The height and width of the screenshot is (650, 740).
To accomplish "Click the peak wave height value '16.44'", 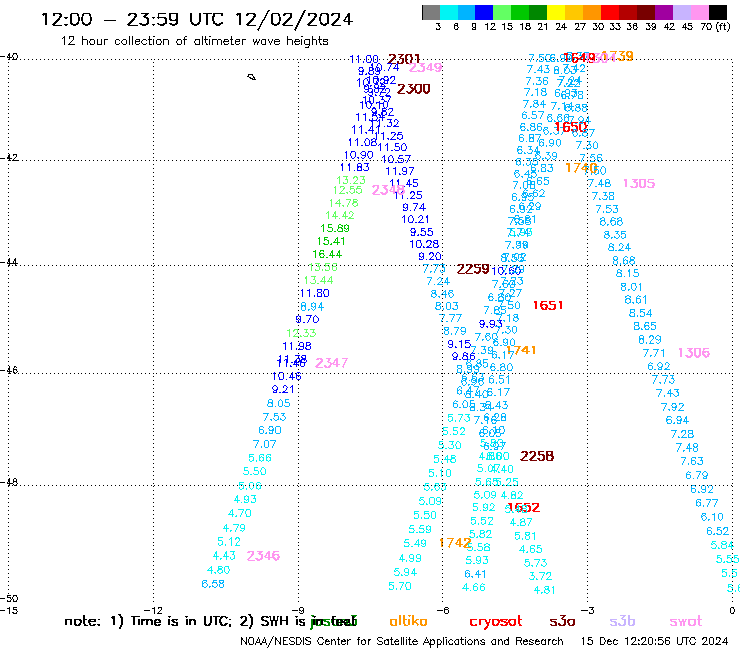I will (327, 254).
